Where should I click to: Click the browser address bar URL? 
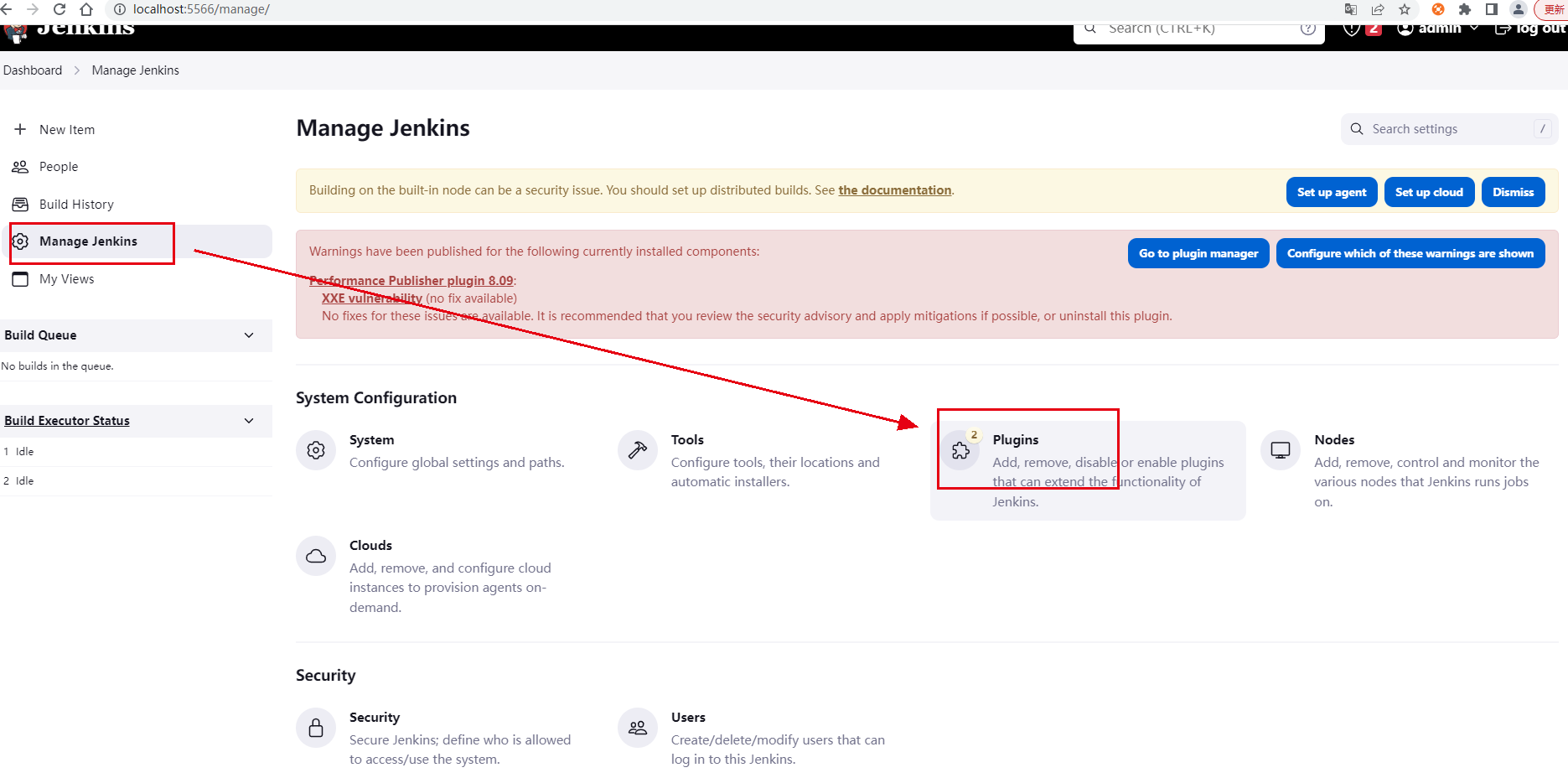pos(201,9)
